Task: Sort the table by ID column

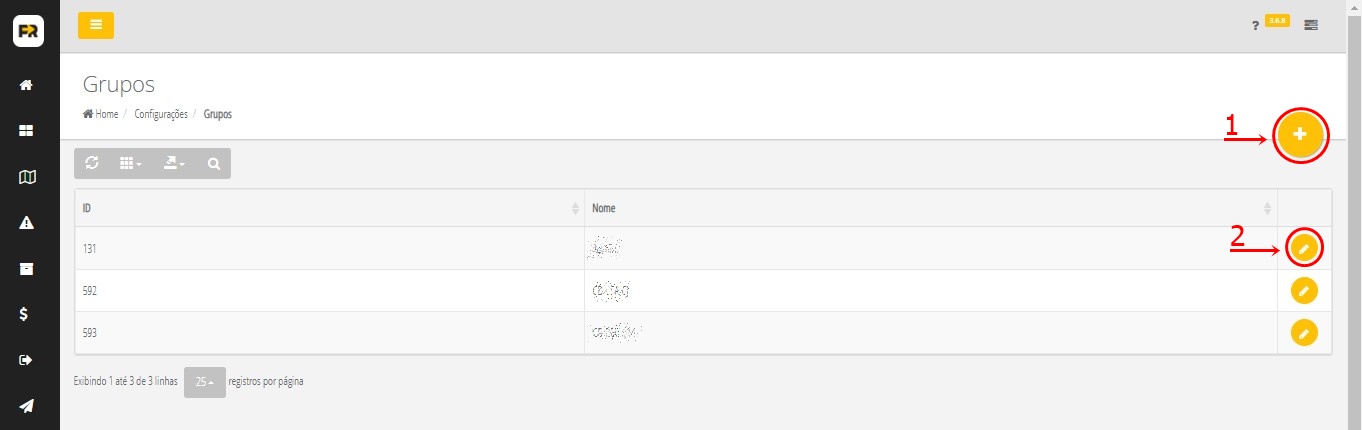Action: click(328, 208)
